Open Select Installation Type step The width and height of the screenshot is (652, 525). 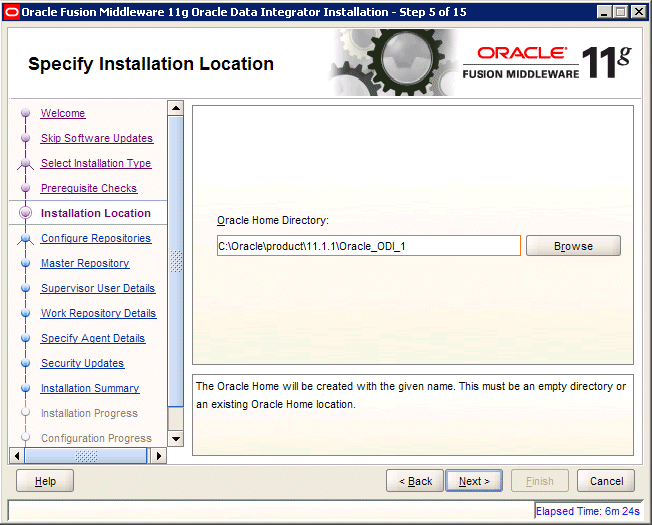click(96, 163)
